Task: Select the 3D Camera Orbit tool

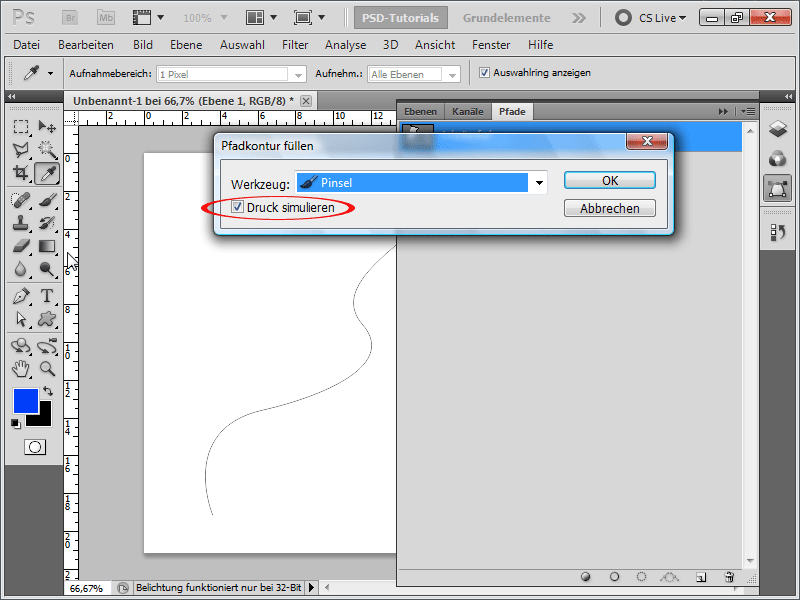Action: click(x=47, y=346)
